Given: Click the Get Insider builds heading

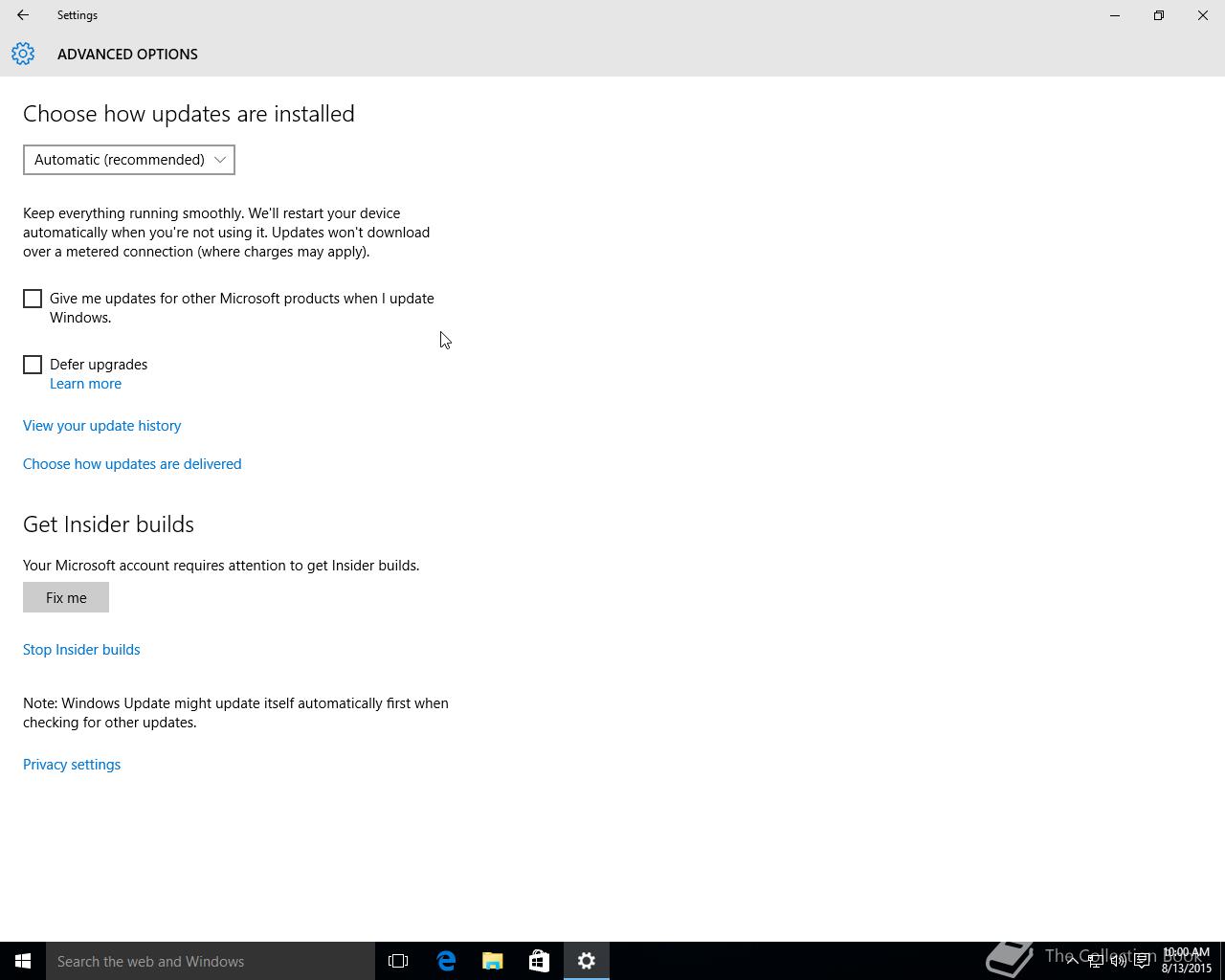Looking at the screenshot, I should click(108, 524).
